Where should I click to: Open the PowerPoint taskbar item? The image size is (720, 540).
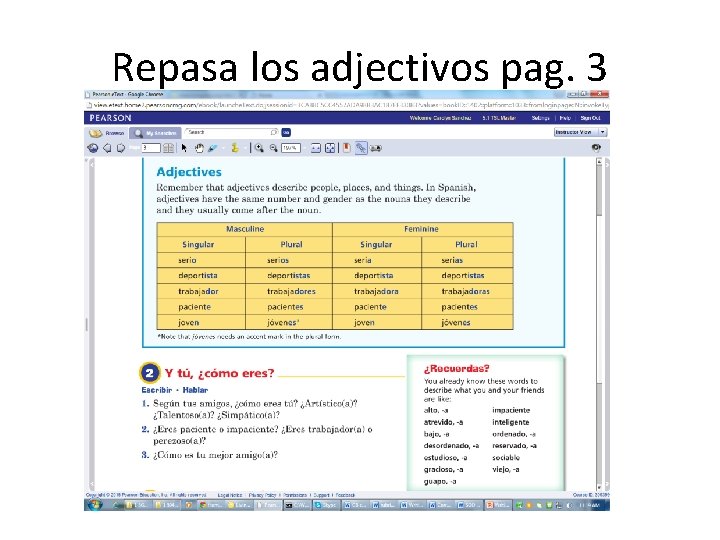pyautogui.click(x=498, y=505)
